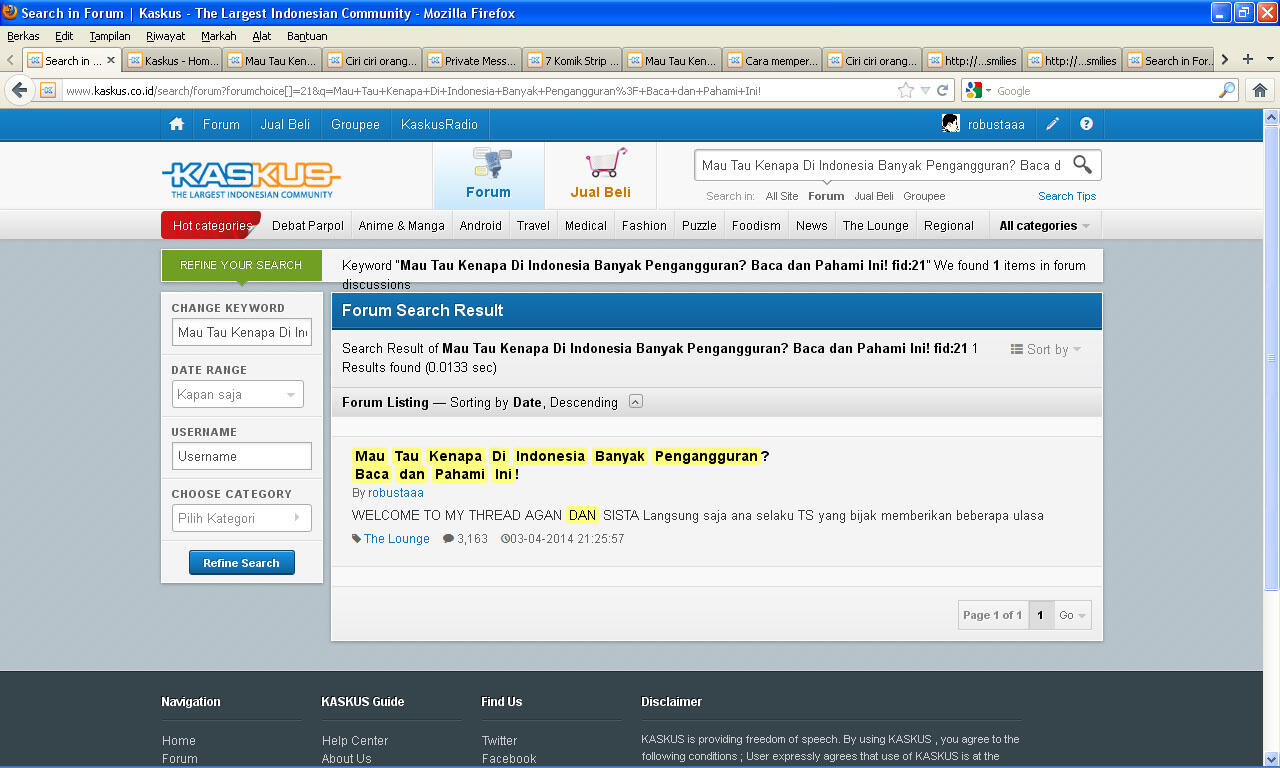
Task: Open the Kapan saja date range dropdown
Action: pyautogui.click(x=238, y=394)
